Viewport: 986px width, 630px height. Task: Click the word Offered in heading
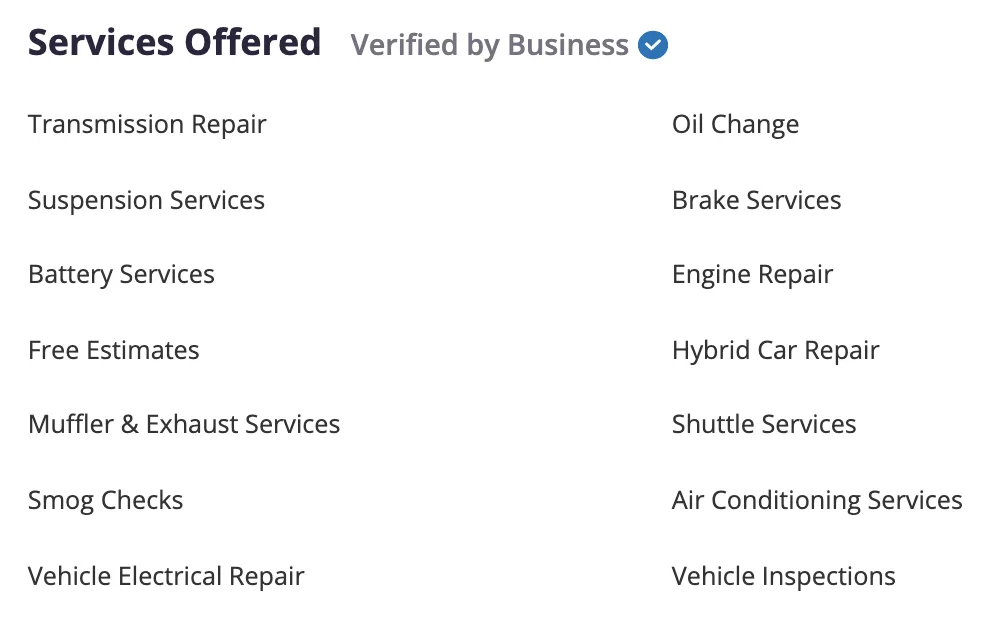pos(253,43)
